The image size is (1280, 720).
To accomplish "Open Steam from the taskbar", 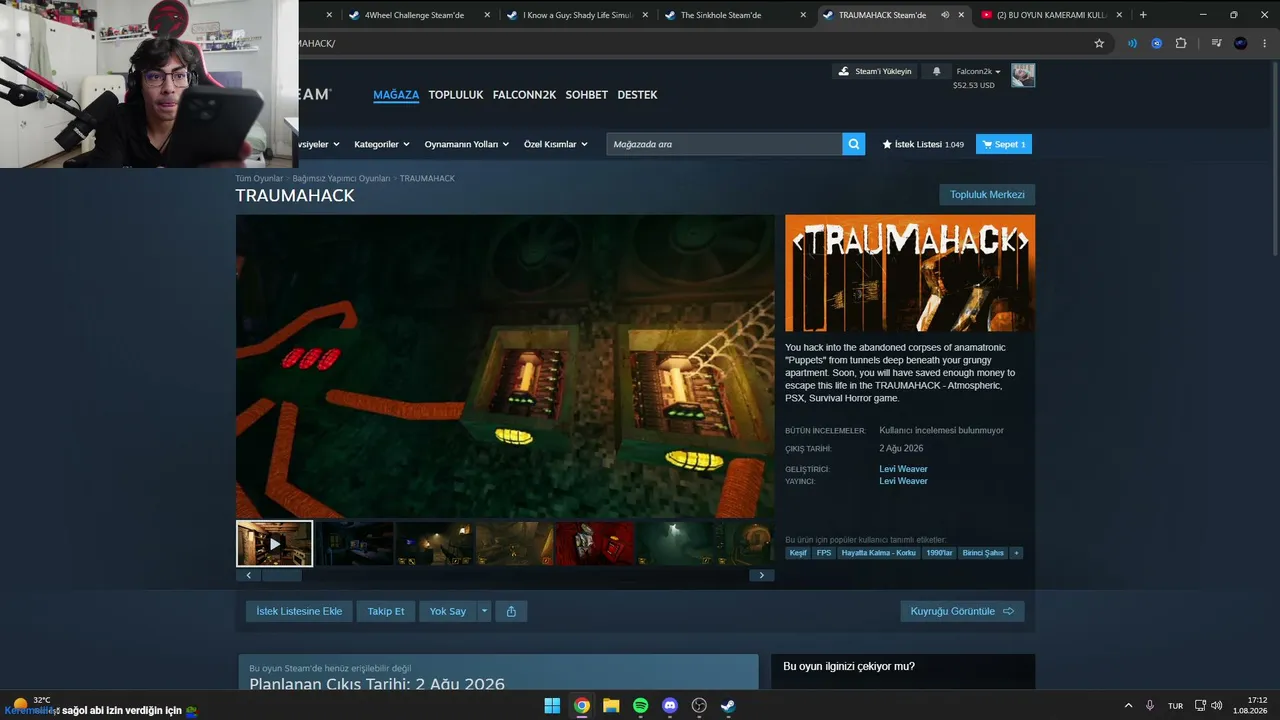I will [728, 706].
